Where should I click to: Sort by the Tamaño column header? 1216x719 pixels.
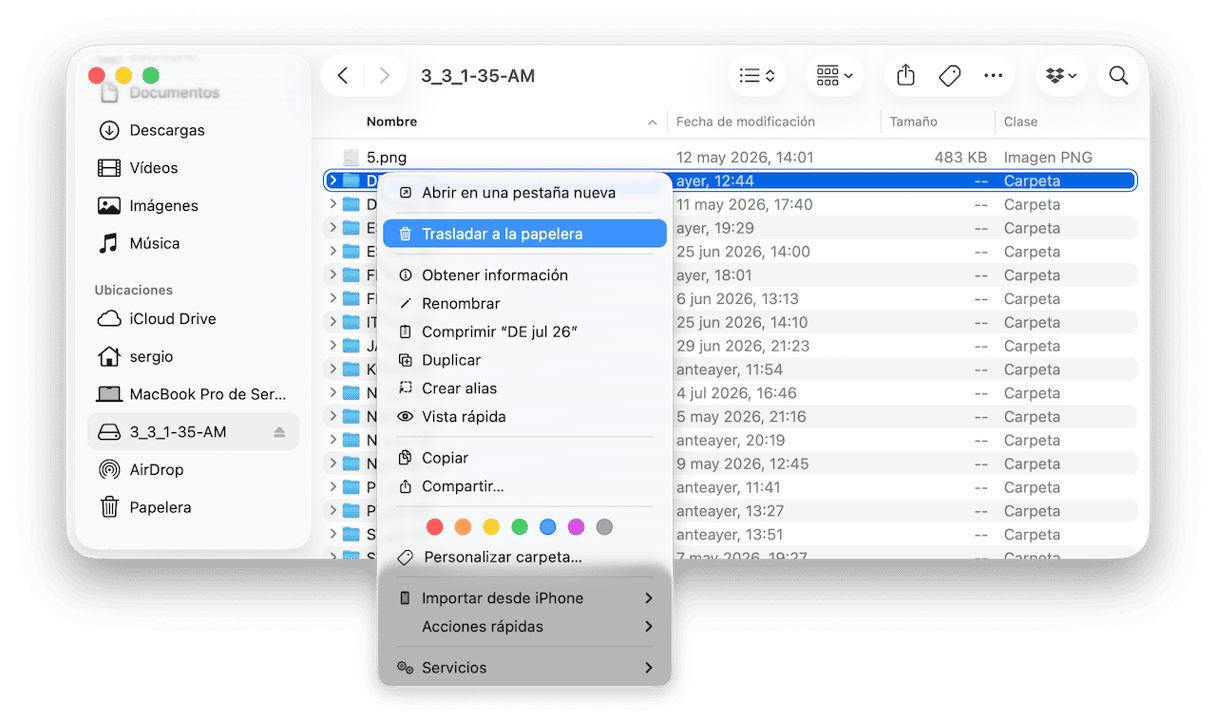coord(913,122)
